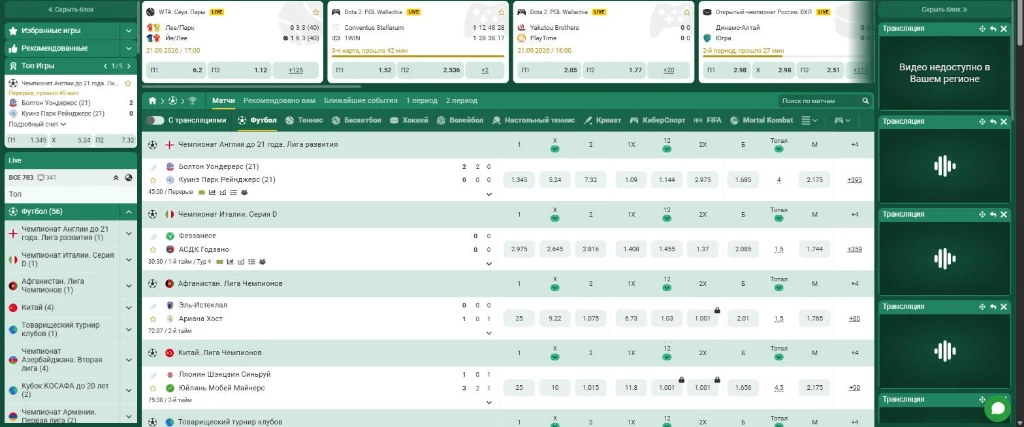Open X column dropdown in England U21 header
Image resolution: width=1024 pixels, height=427 pixels.
(554, 149)
